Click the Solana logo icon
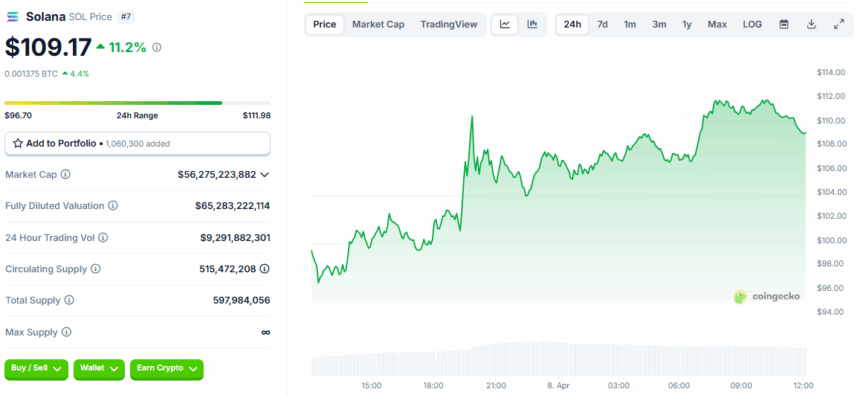Image resolution: width=860 pixels, height=395 pixels. [x=12, y=17]
